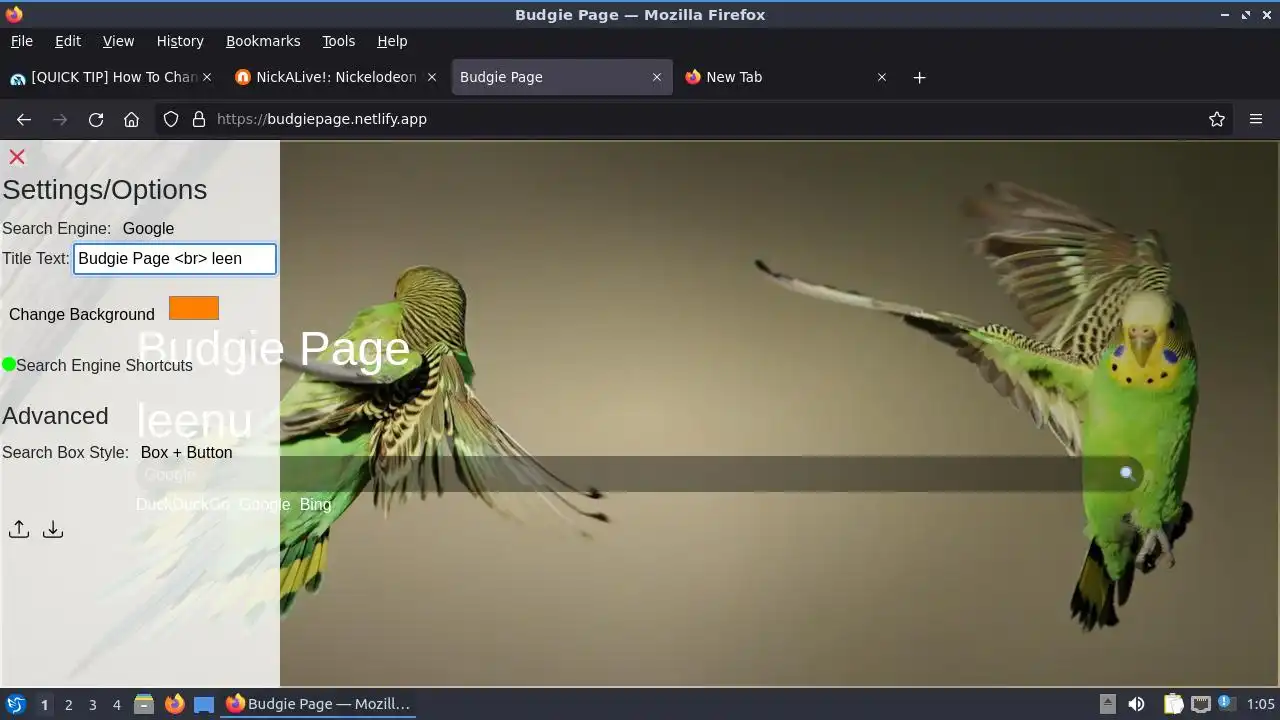
Task: Click the magnifier search icon in the search bar
Action: point(1127,474)
